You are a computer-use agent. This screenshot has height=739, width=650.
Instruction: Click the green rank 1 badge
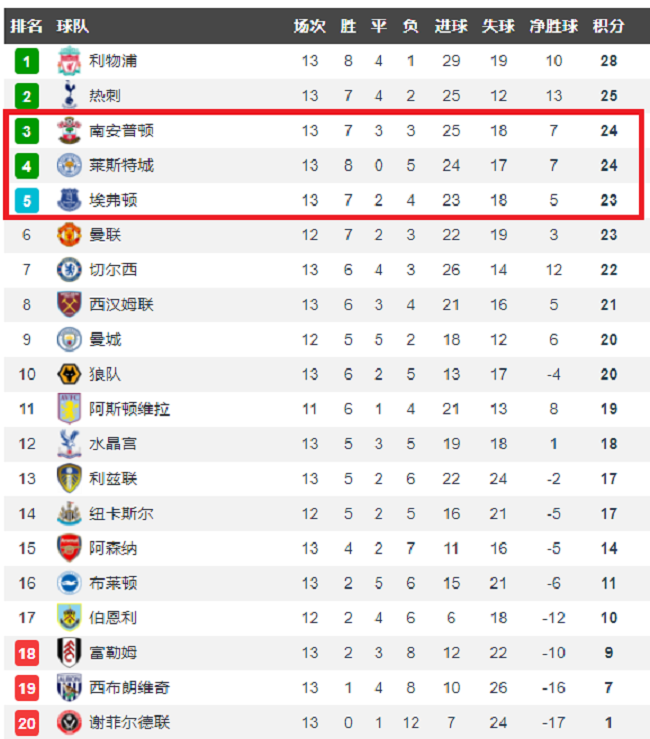(x=27, y=61)
